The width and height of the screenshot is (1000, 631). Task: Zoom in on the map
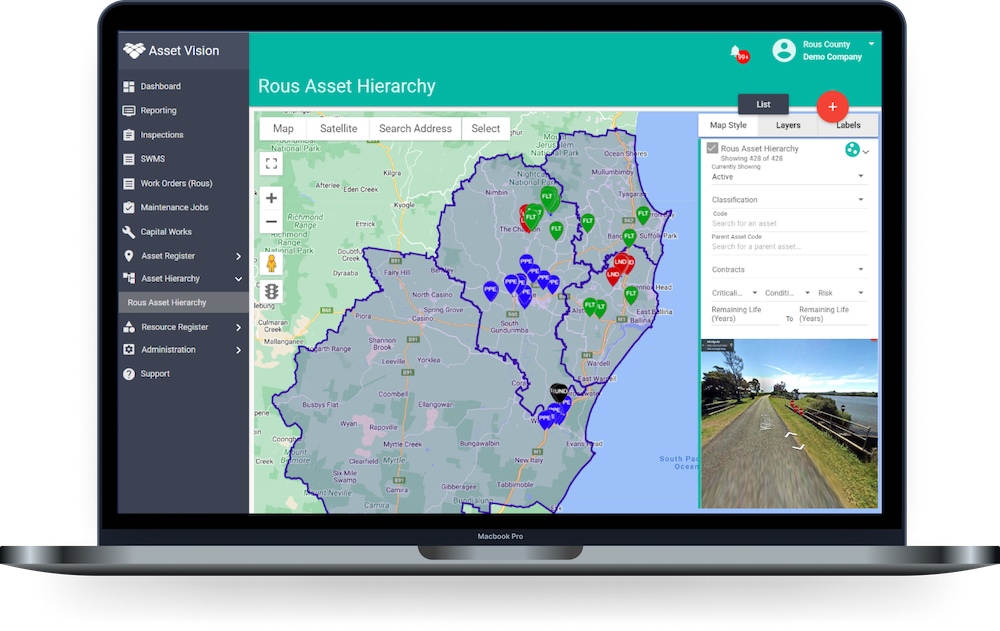point(271,198)
